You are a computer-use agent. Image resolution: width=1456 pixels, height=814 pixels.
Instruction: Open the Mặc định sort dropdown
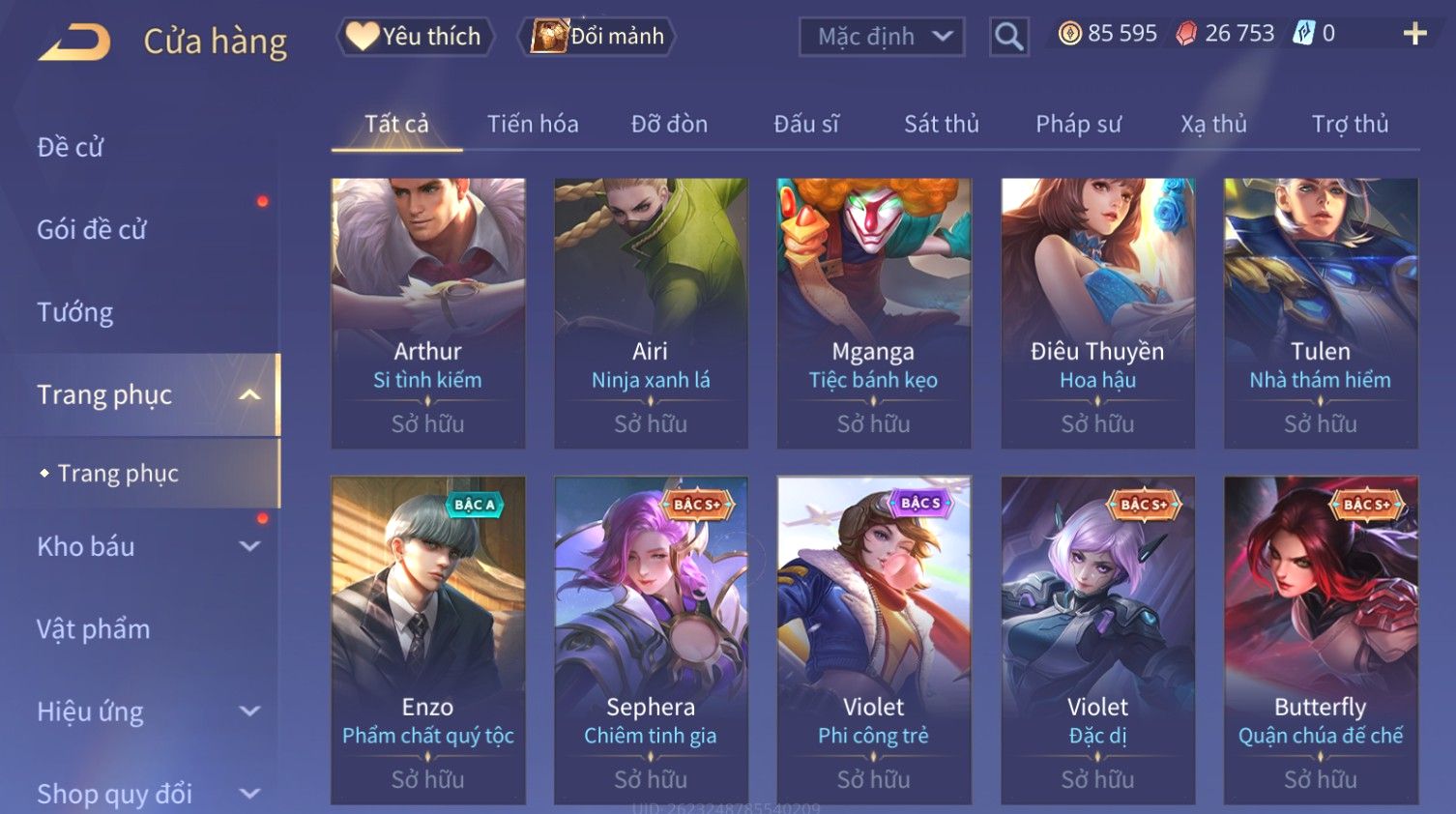coord(882,37)
